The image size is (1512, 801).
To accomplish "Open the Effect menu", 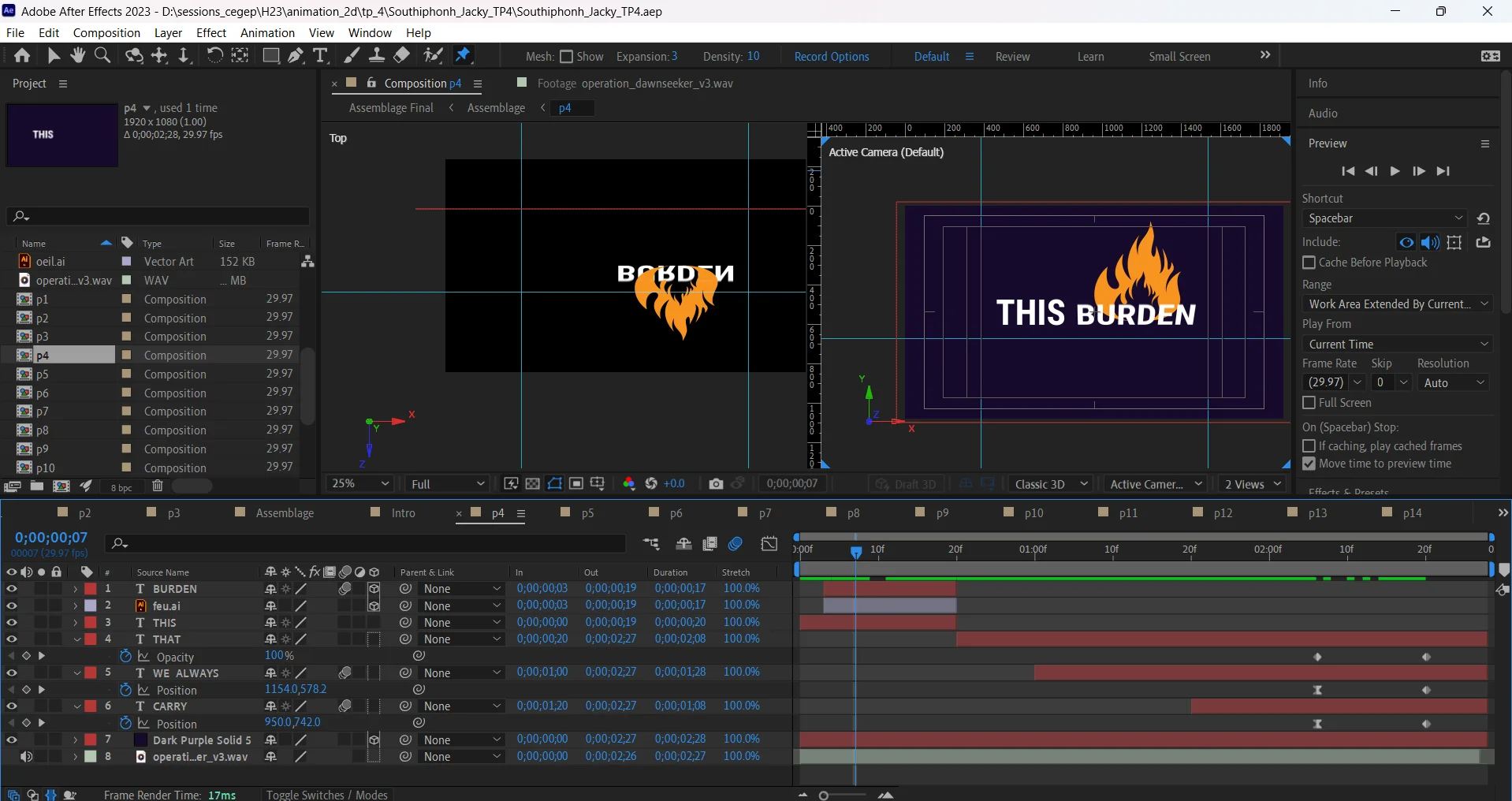I will click(x=211, y=33).
